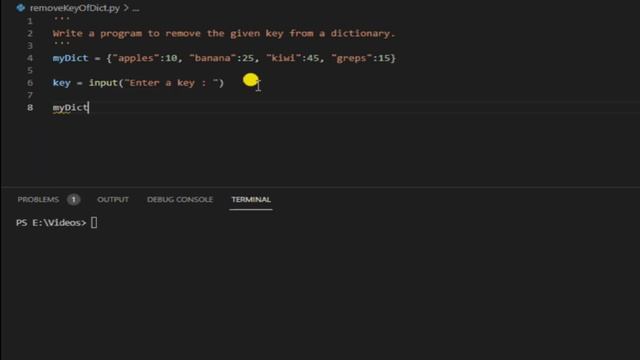Click the key variable on line 6
The image size is (640, 360).
[62, 83]
